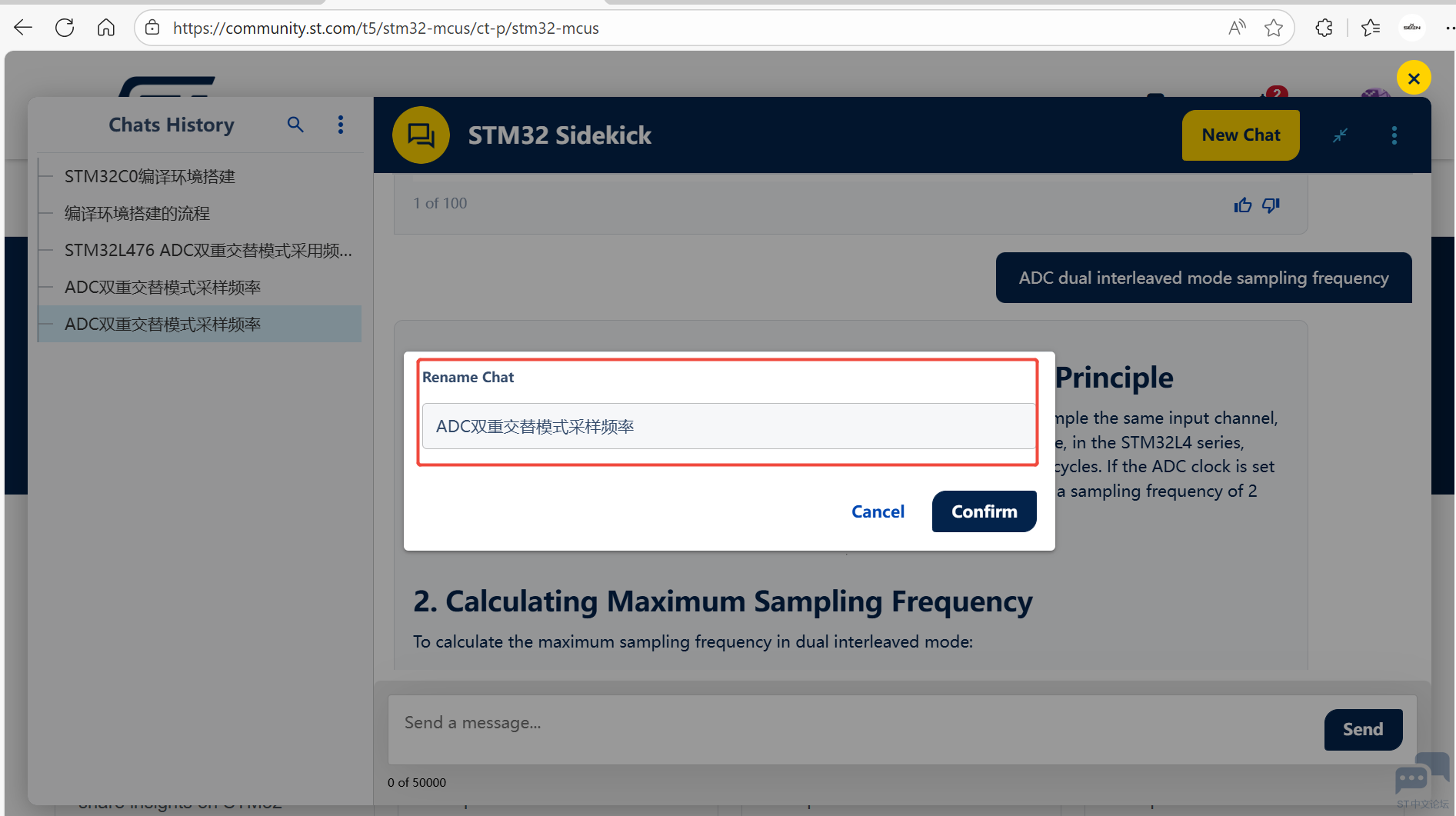Image resolution: width=1456 pixels, height=816 pixels.
Task: Click the browser favorites star icon
Action: pyautogui.click(x=1274, y=28)
